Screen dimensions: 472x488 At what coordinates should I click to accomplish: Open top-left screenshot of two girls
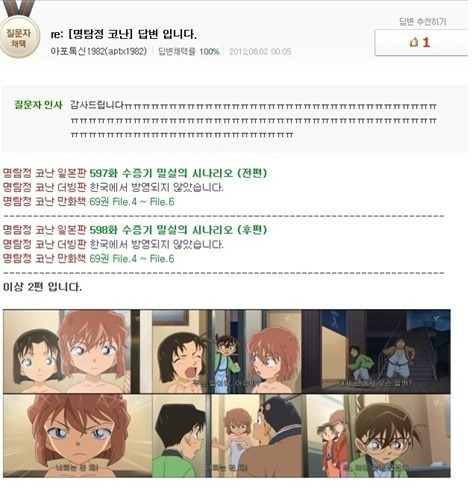pyautogui.click(x=71, y=351)
